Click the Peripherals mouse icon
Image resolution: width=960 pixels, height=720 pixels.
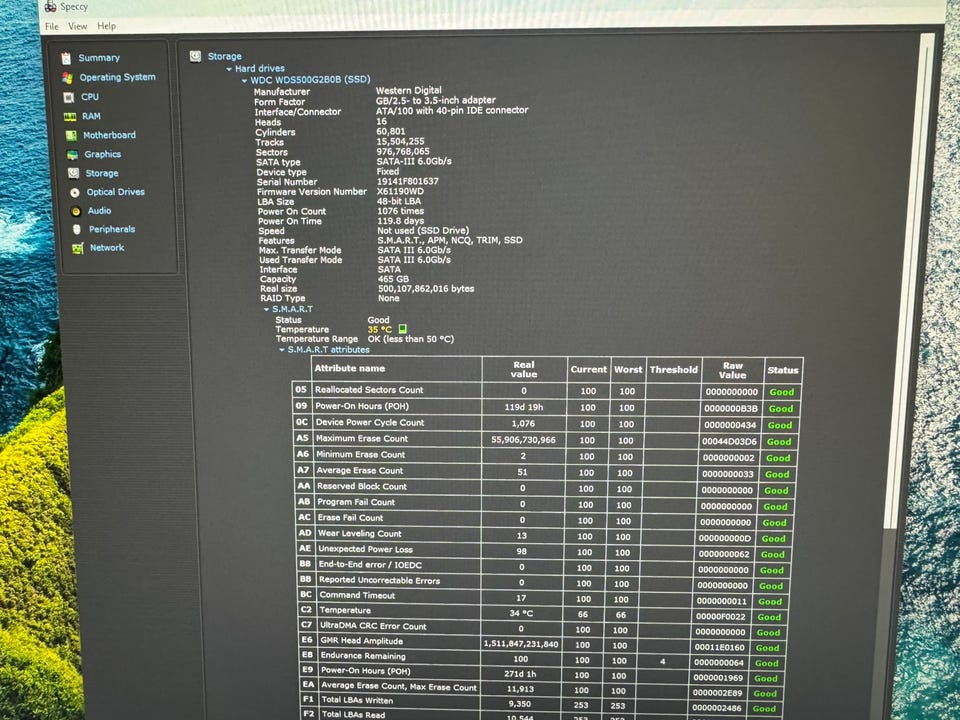[x=77, y=230]
